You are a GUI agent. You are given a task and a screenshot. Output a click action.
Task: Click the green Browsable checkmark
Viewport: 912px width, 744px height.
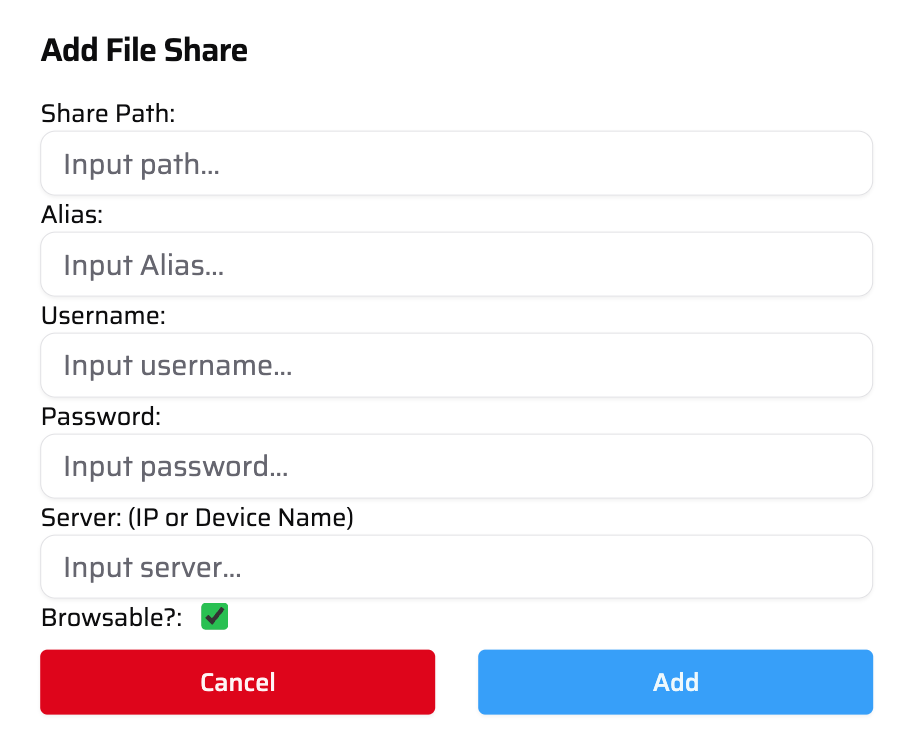pyautogui.click(x=214, y=617)
